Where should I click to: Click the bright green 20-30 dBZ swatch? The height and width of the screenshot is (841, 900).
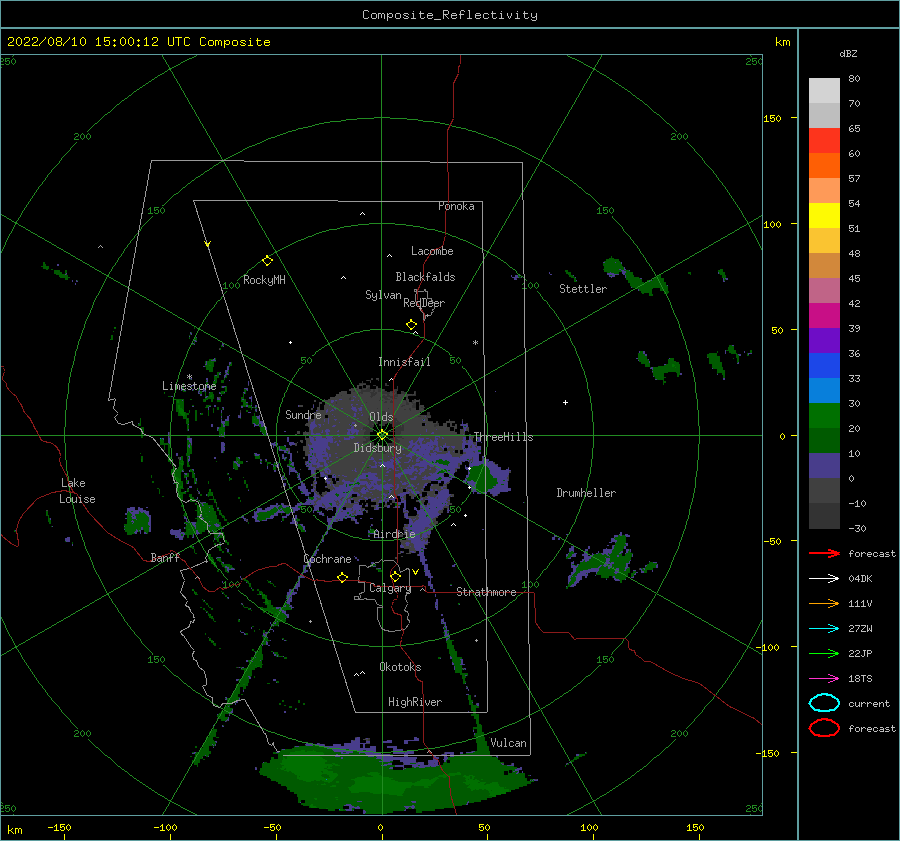pos(824,416)
